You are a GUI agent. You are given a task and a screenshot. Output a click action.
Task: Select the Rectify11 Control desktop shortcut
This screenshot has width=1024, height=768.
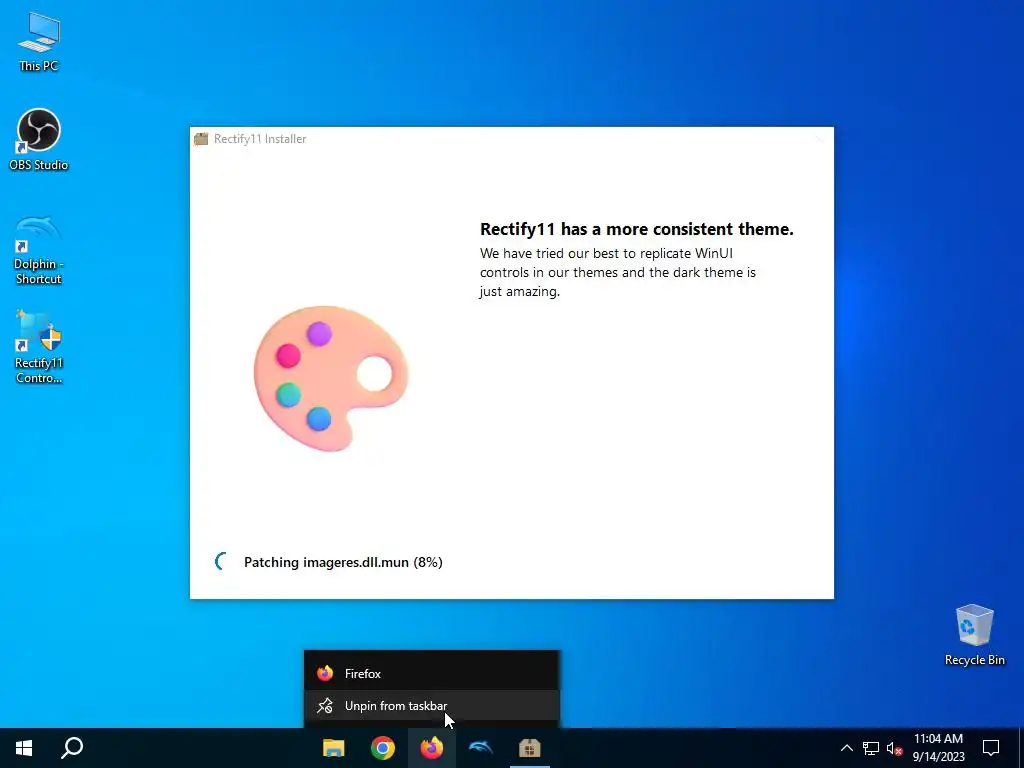point(39,347)
